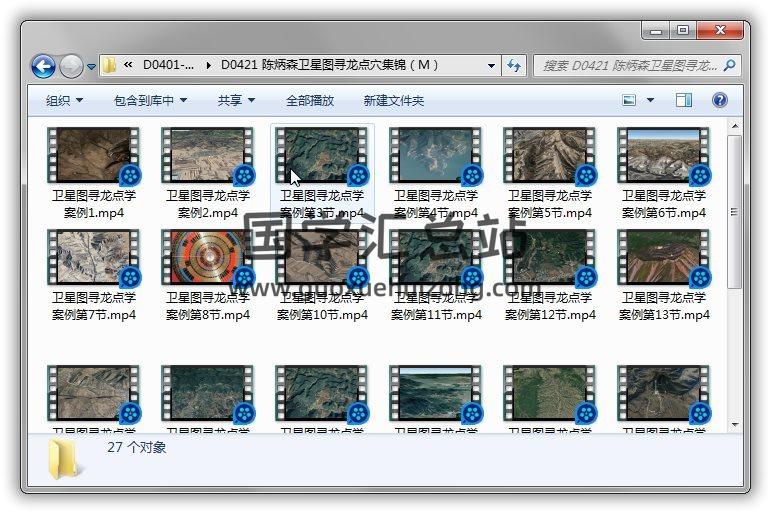Open the 共享 menu
Image resolution: width=771 pixels, height=514 pixels.
236,101
